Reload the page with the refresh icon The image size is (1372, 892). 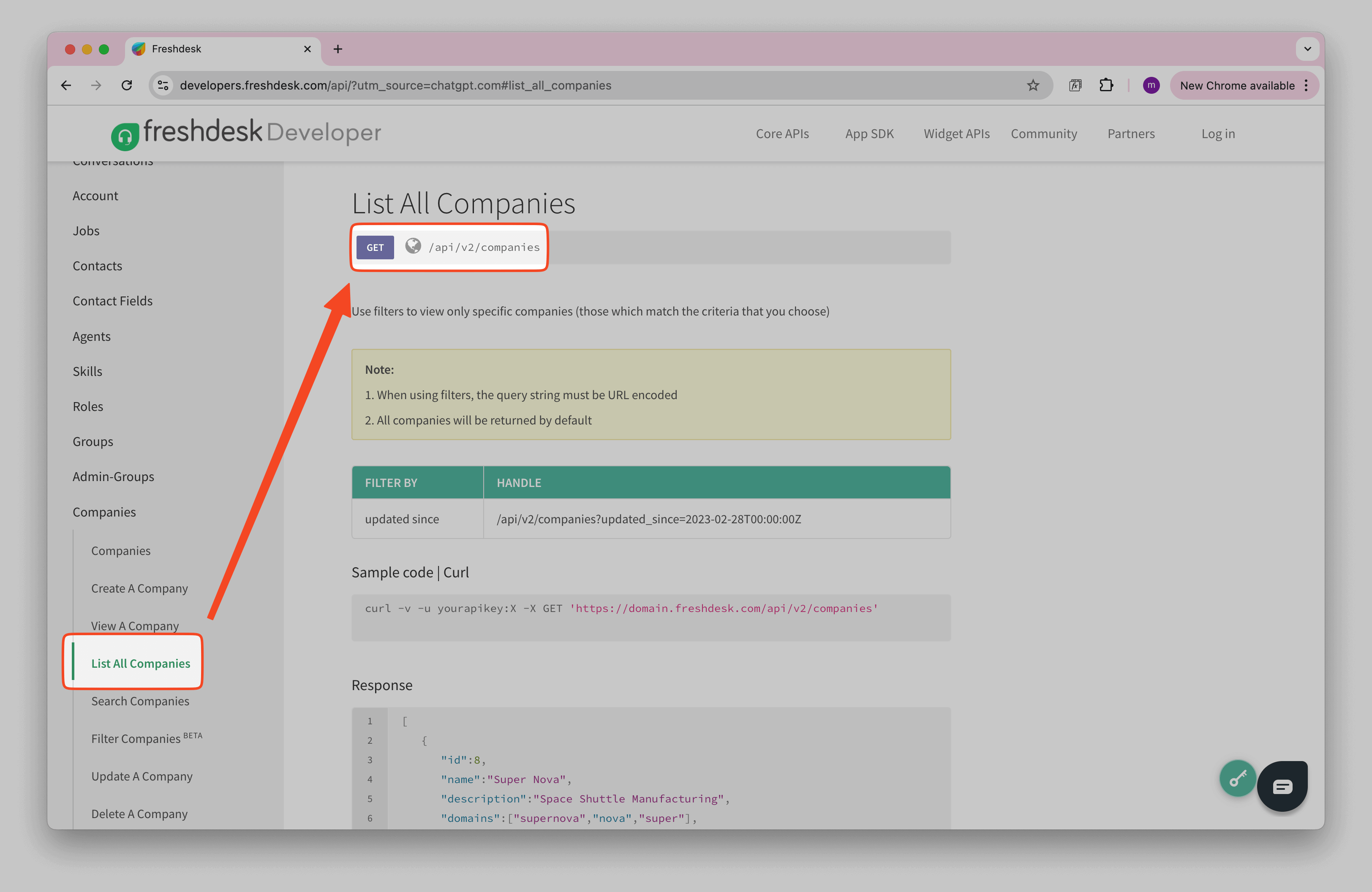pyautogui.click(x=127, y=85)
